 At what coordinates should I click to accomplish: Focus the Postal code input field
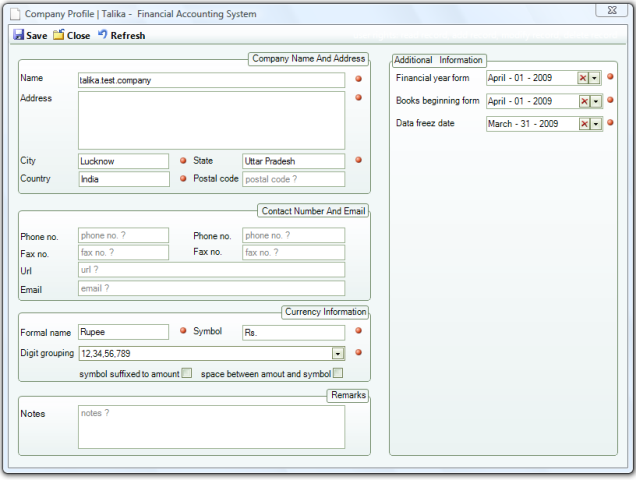293,179
